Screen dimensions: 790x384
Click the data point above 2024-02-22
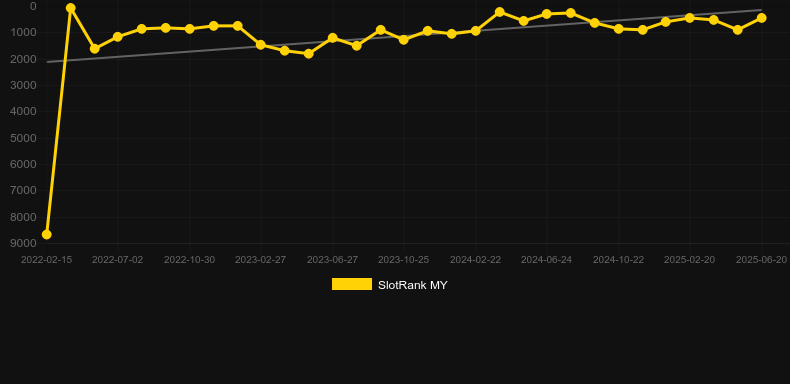(475, 31)
